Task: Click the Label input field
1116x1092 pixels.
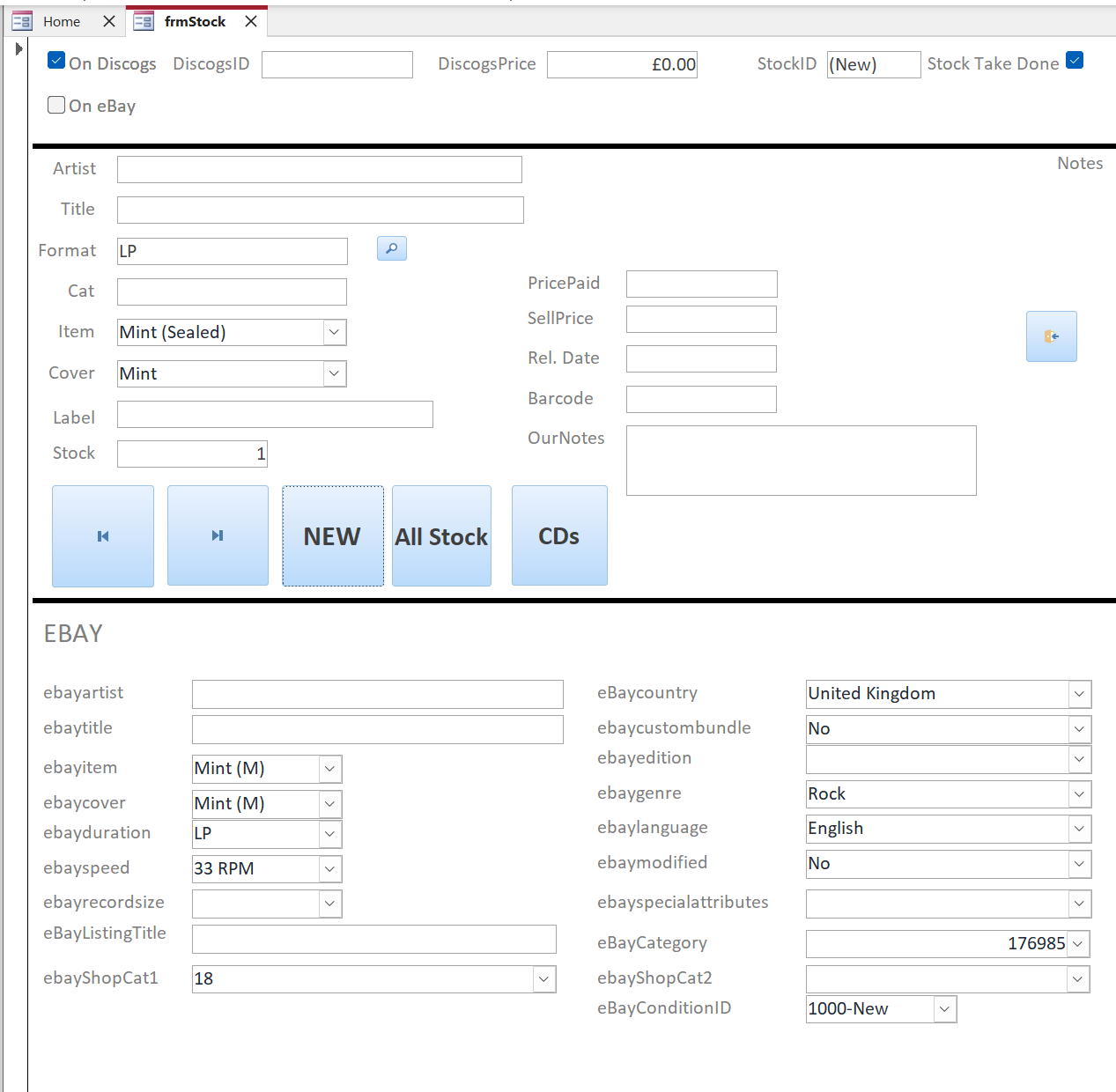Action: pyautogui.click(x=275, y=414)
